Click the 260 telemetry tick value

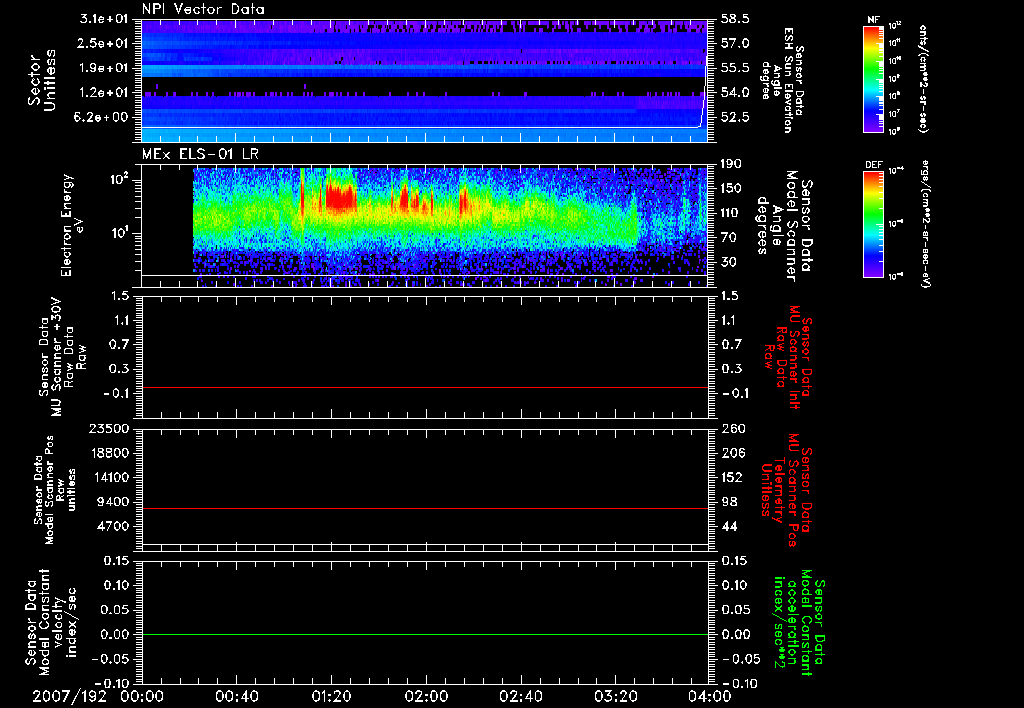click(733, 429)
